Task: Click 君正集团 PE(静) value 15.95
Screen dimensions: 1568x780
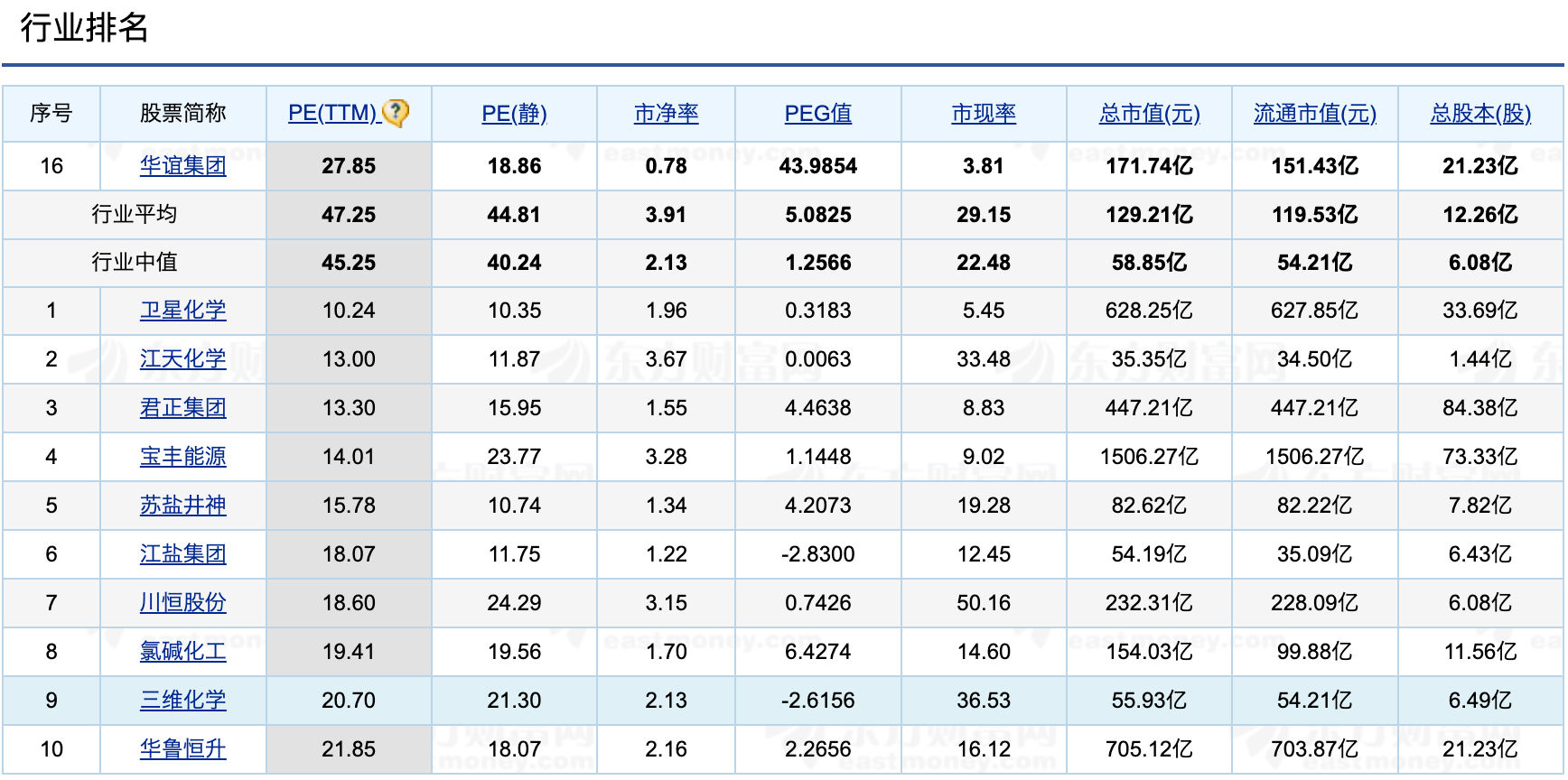Action: click(514, 408)
